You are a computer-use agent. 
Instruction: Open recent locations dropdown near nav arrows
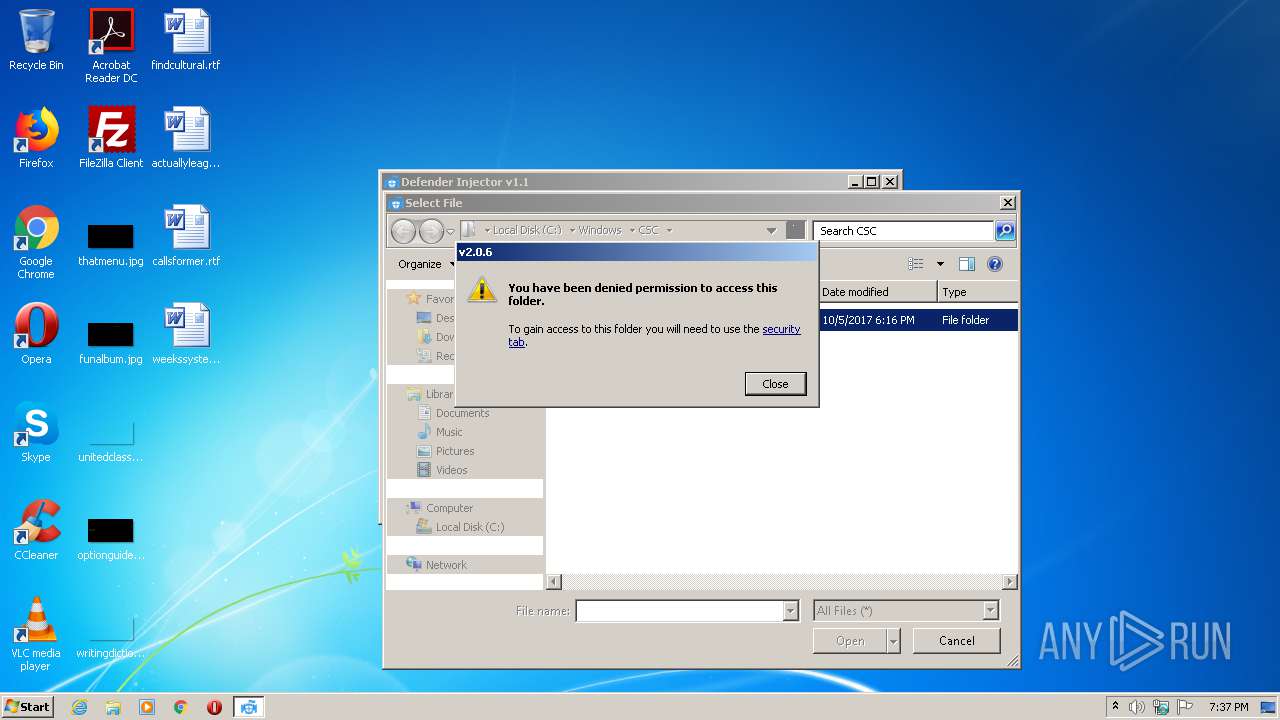pos(450,231)
